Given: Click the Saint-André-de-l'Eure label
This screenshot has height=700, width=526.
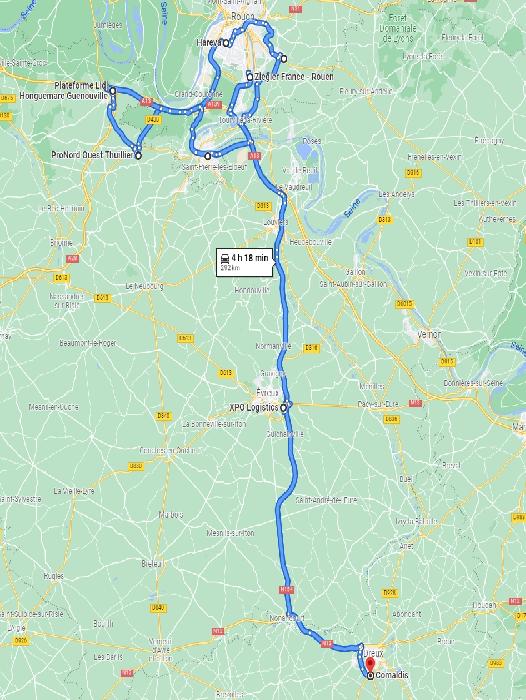Looking at the screenshot, I should click(x=326, y=500).
